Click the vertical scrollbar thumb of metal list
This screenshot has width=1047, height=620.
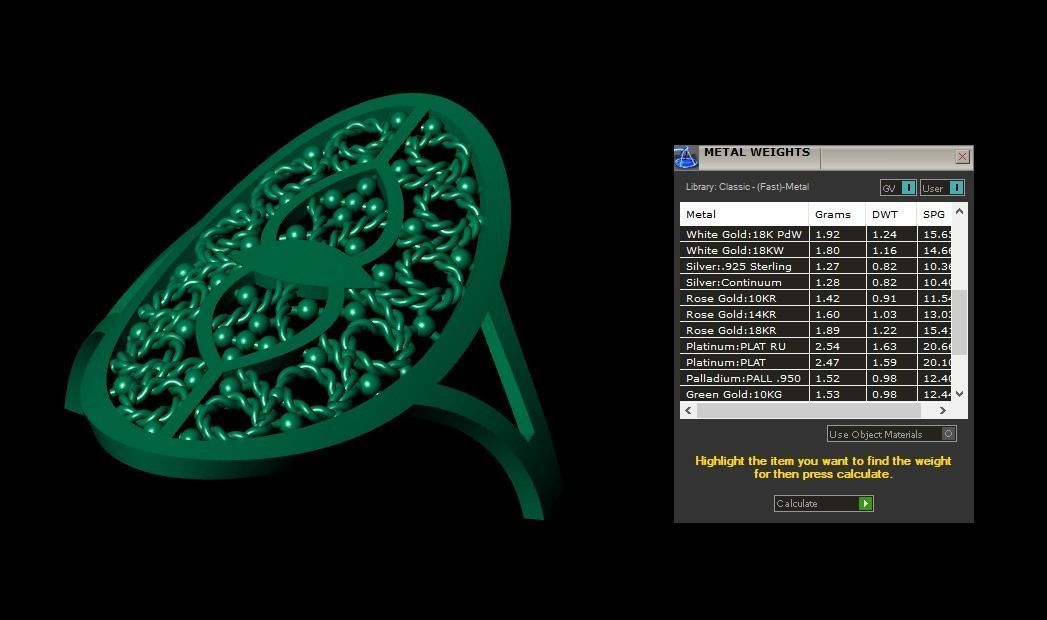(960, 322)
